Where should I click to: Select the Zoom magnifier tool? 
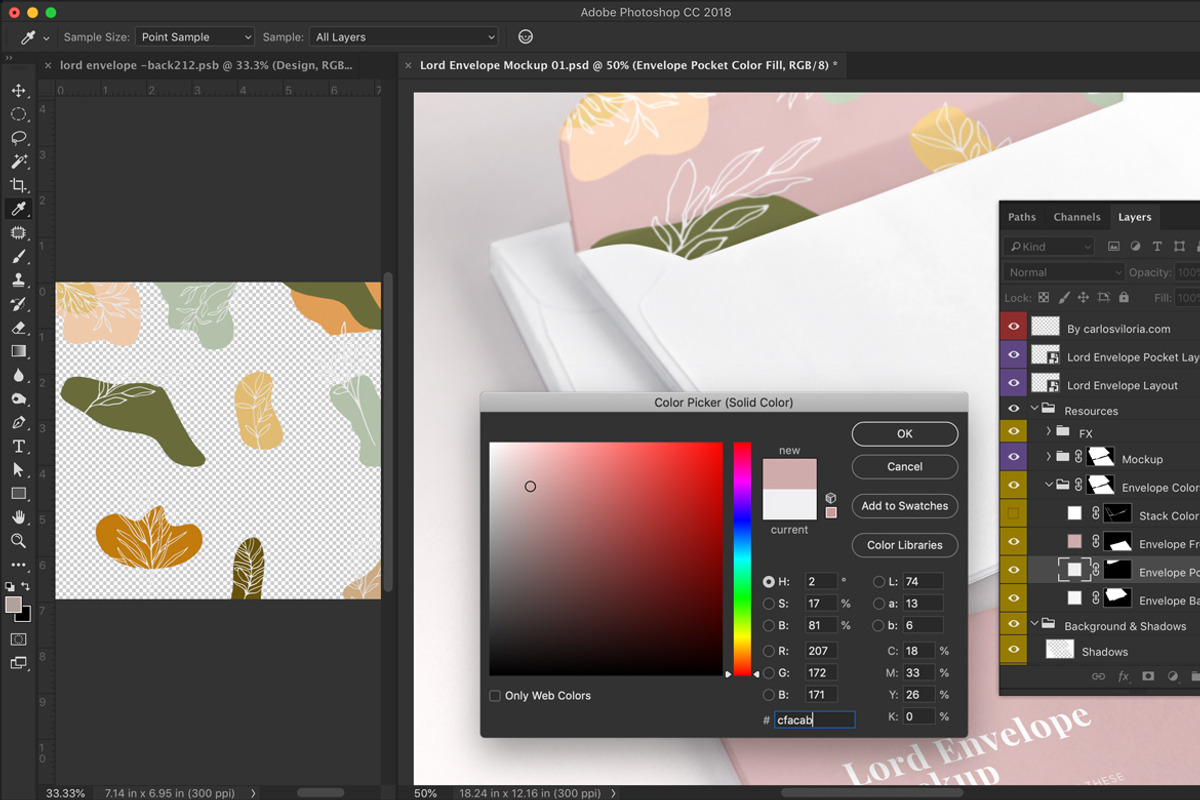pyautogui.click(x=18, y=540)
